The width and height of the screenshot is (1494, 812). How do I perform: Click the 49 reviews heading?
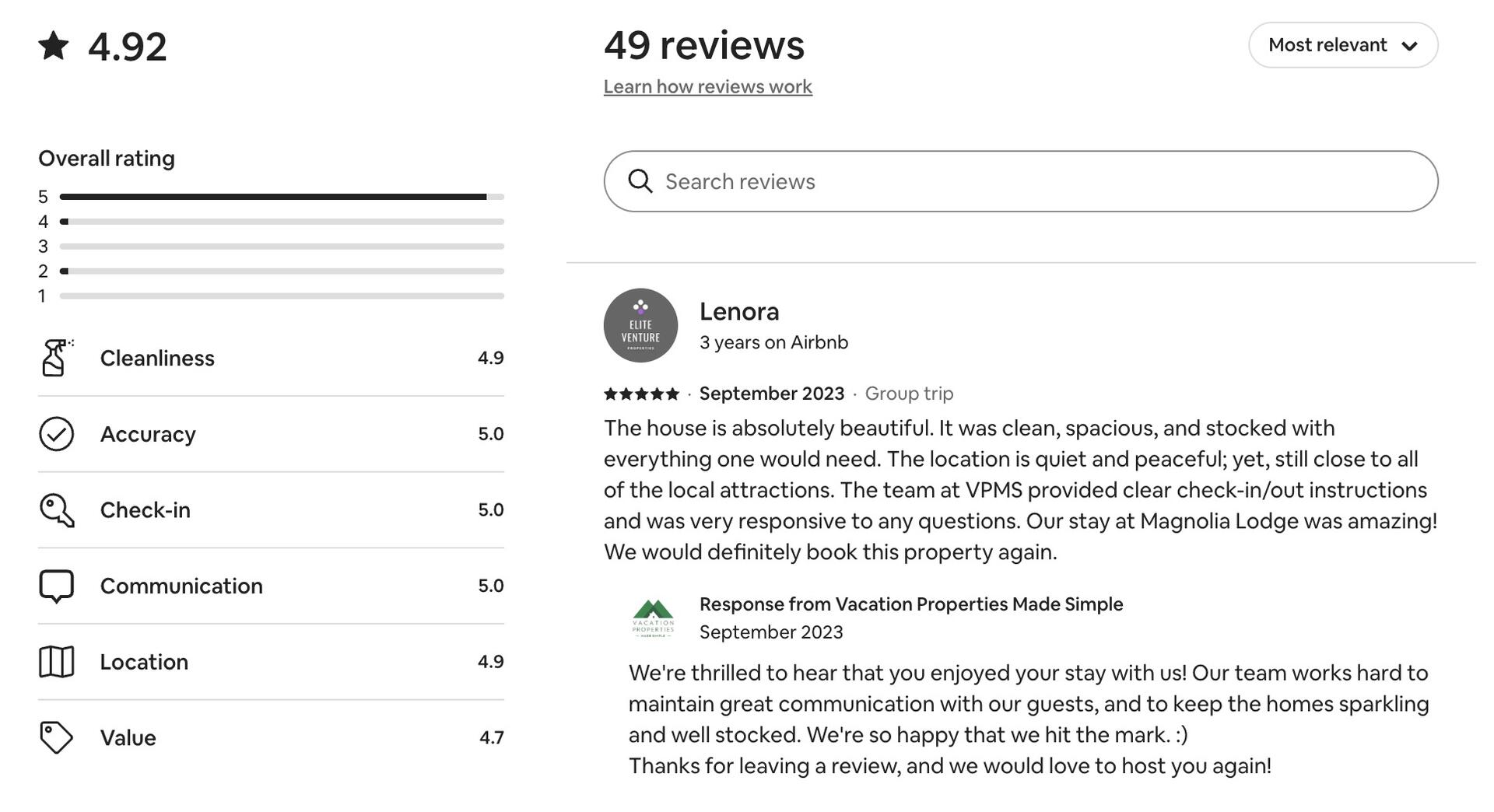point(703,45)
